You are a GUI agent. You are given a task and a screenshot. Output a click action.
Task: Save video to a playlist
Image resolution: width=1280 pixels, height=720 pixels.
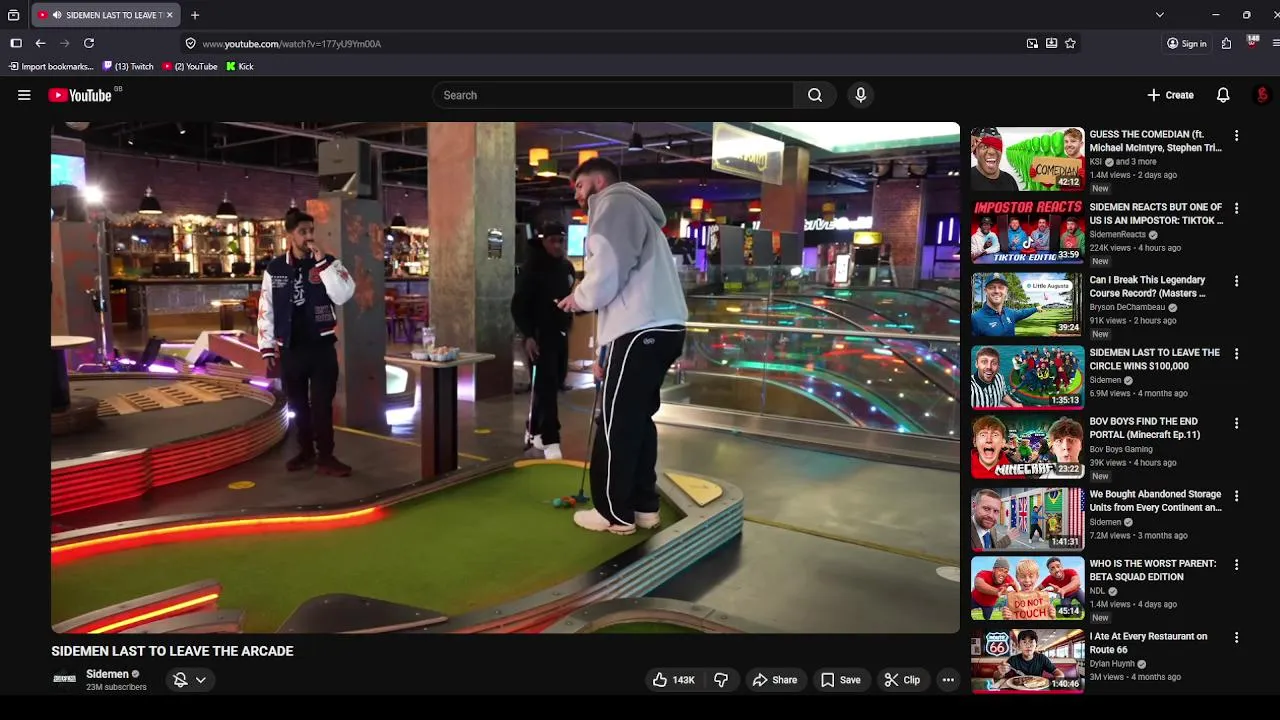(x=841, y=680)
